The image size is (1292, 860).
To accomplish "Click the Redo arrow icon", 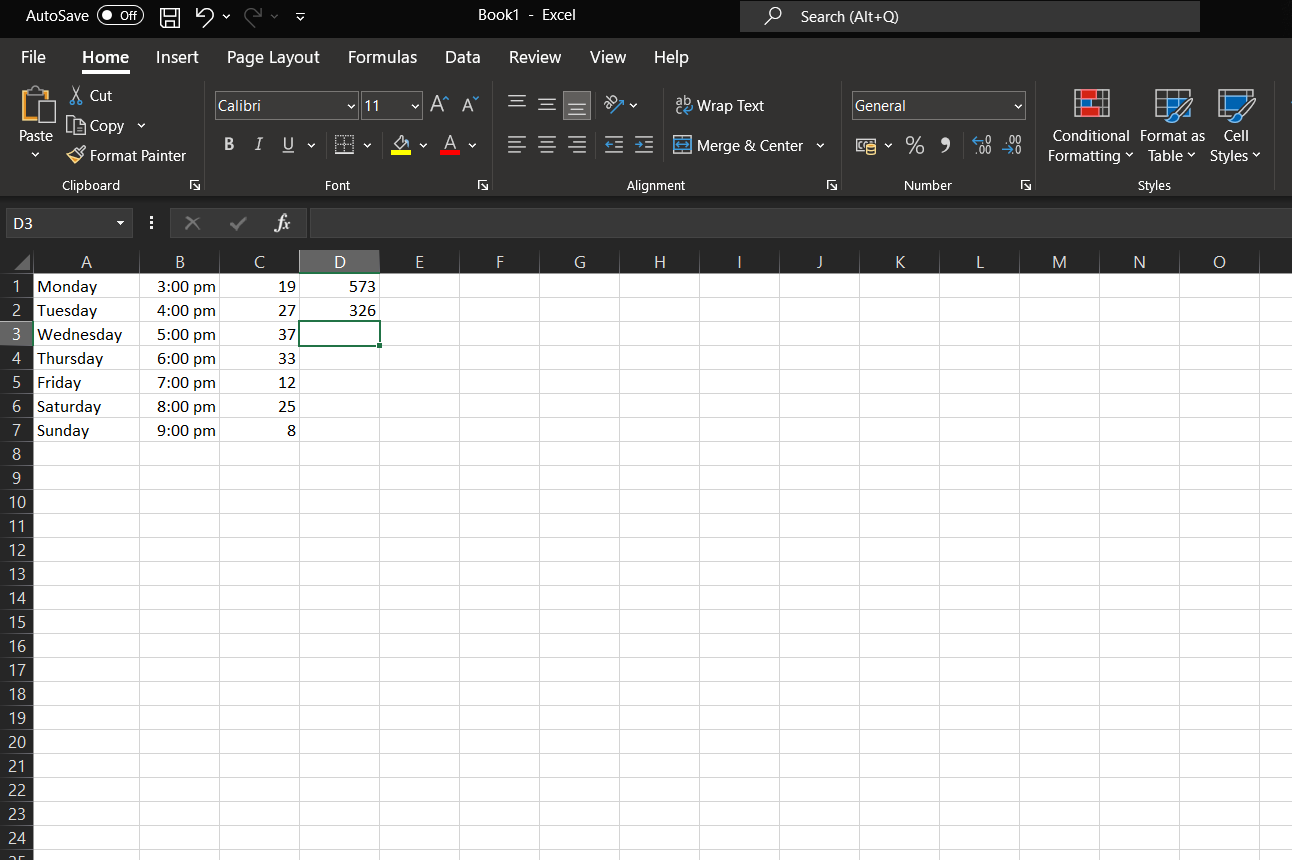I will click(253, 16).
